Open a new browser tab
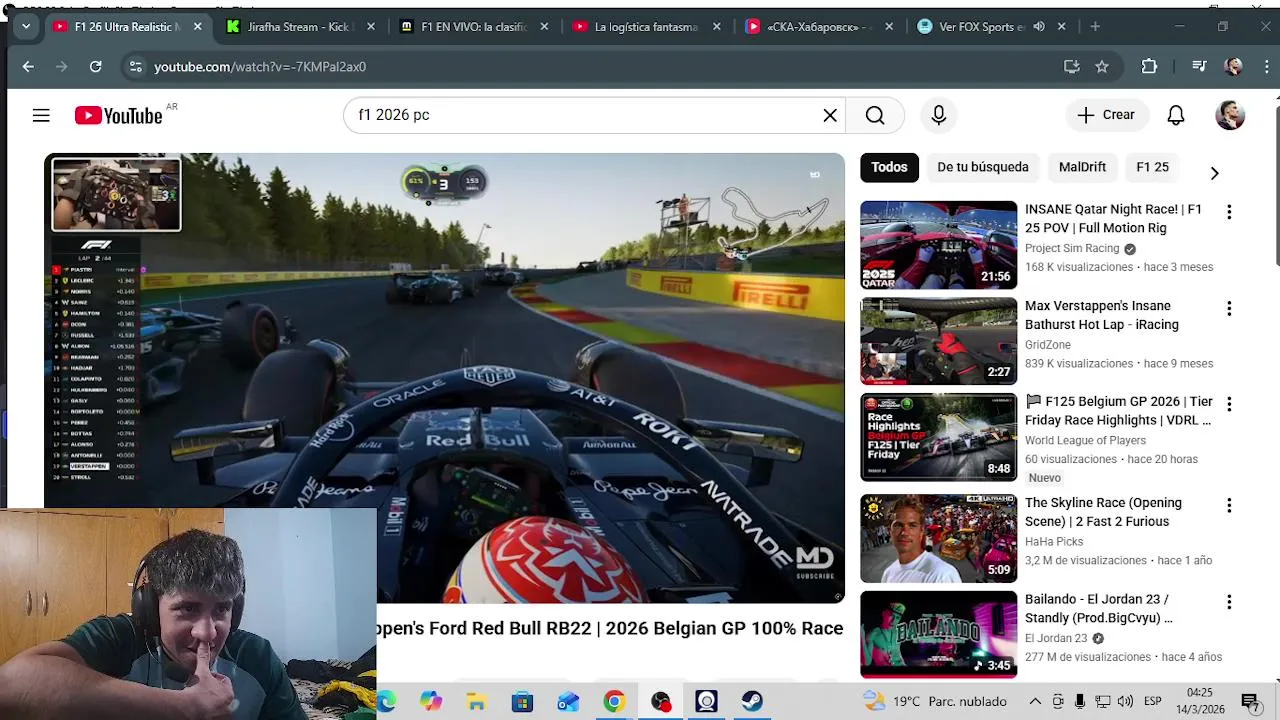Image resolution: width=1280 pixels, height=720 pixels. point(1095,26)
